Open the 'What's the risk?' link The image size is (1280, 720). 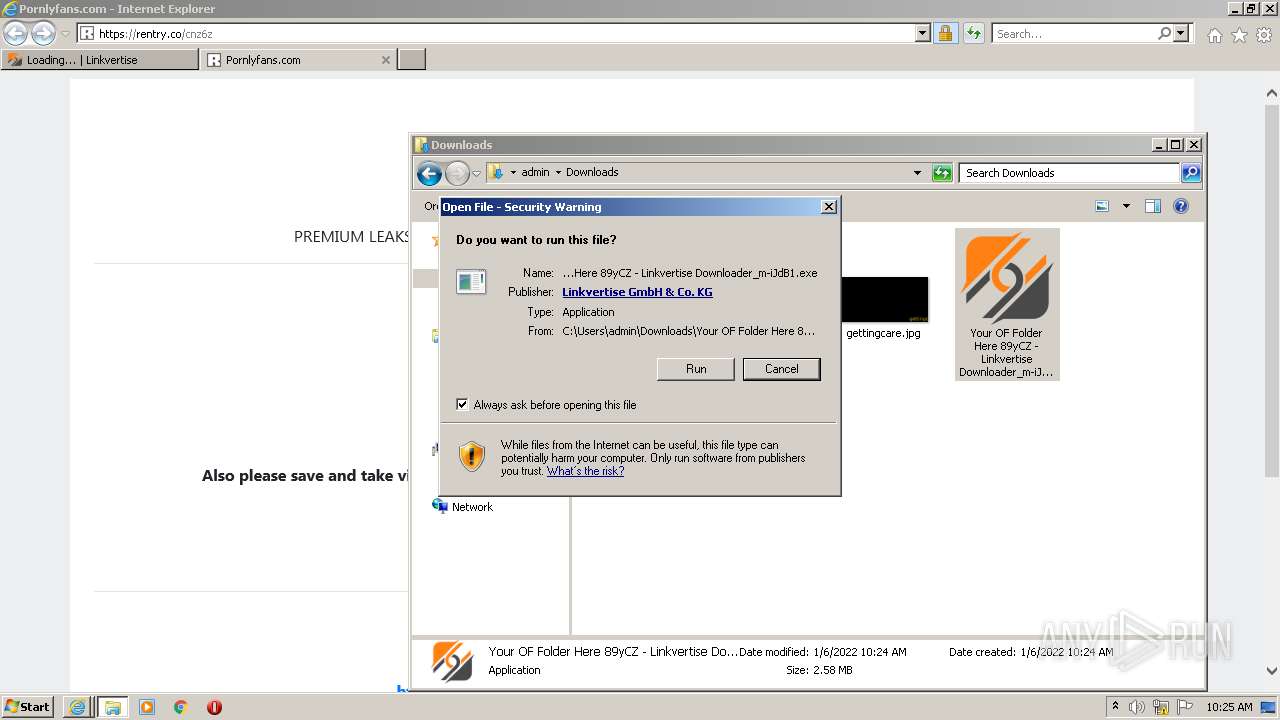[x=585, y=471]
